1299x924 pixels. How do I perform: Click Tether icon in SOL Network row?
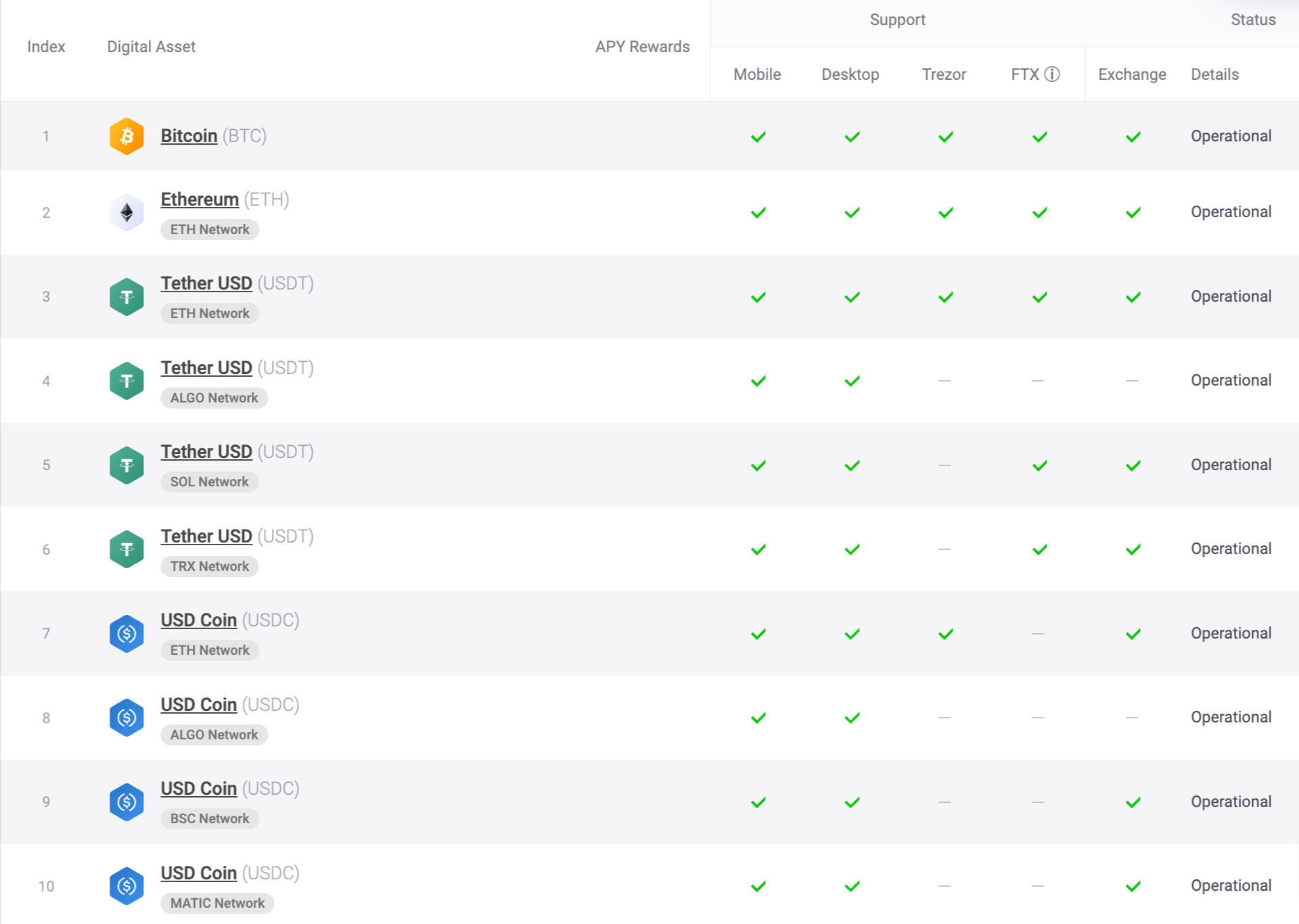127,465
